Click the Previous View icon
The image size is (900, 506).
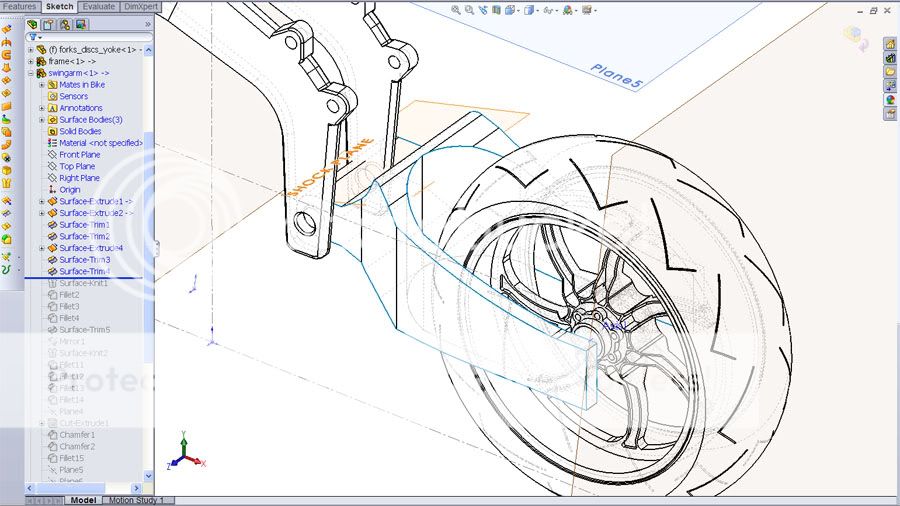[483, 10]
